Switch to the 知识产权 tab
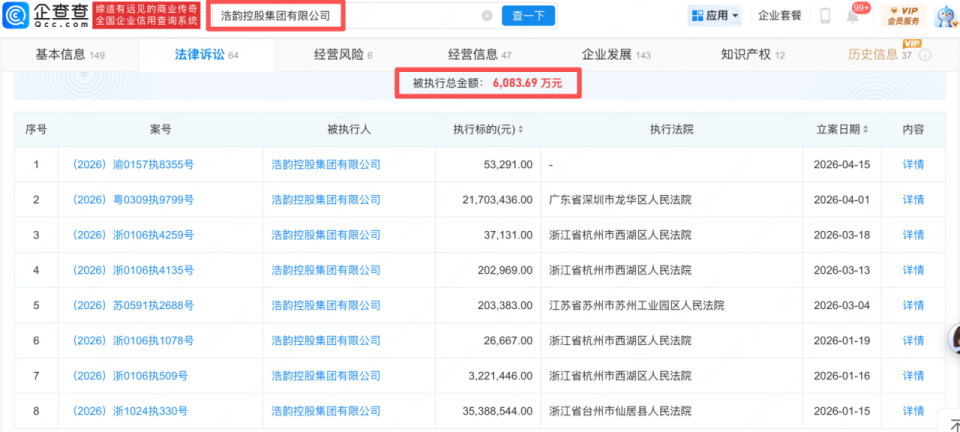The image size is (960, 432). [x=753, y=55]
